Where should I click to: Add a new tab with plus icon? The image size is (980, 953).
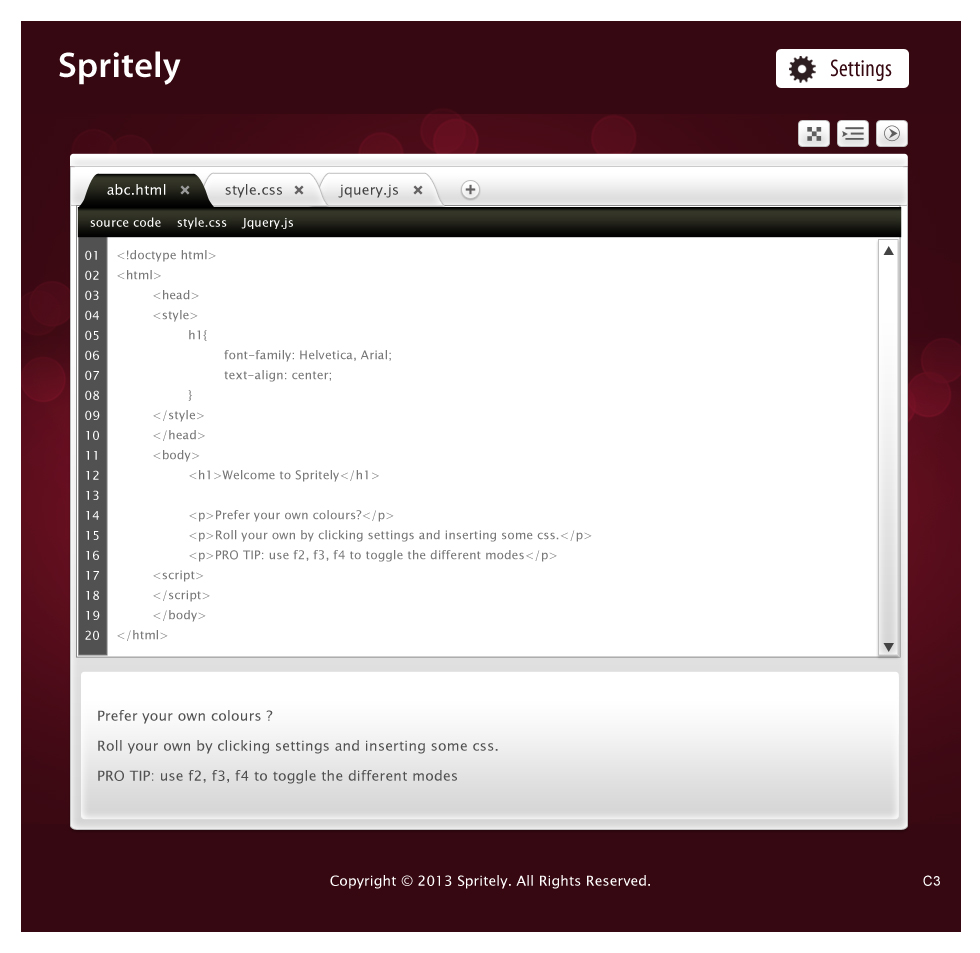pos(470,190)
